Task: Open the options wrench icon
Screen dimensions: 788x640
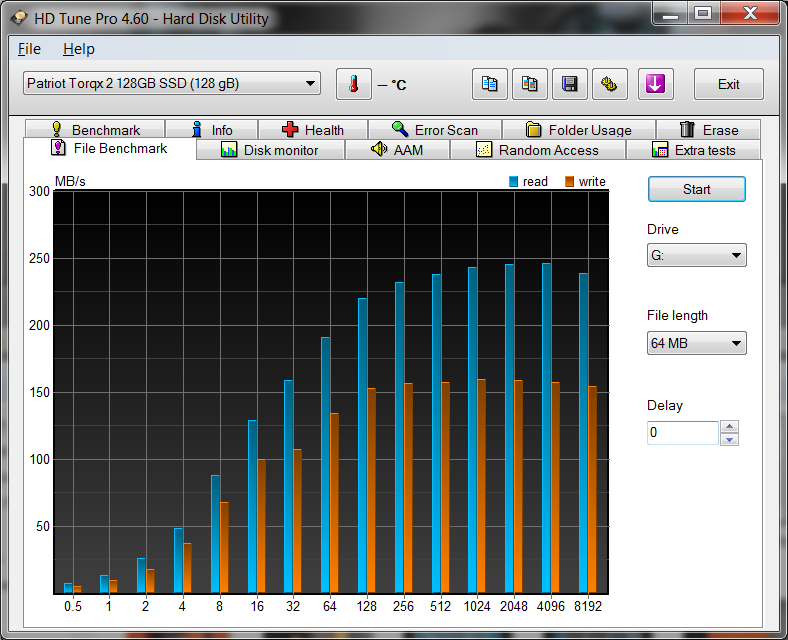Action: click(x=609, y=84)
